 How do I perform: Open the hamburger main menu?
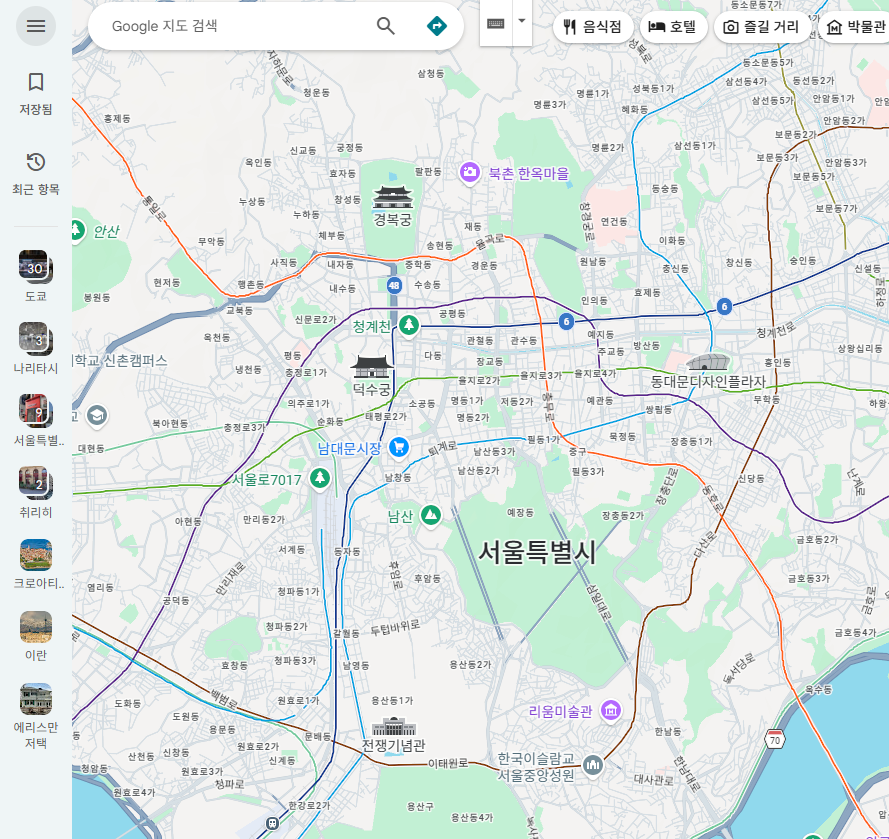[36, 26]
